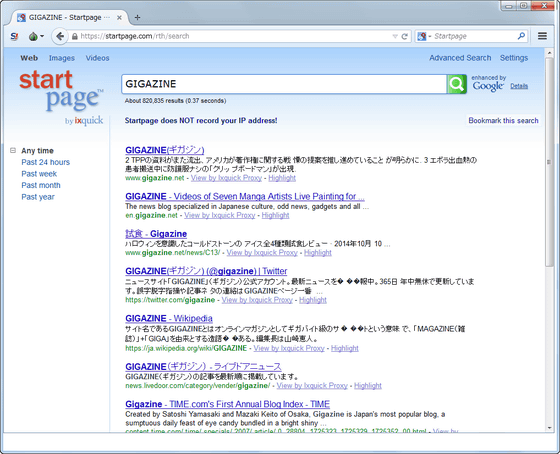Click About 820,835 results text

[x=175, y=101]
